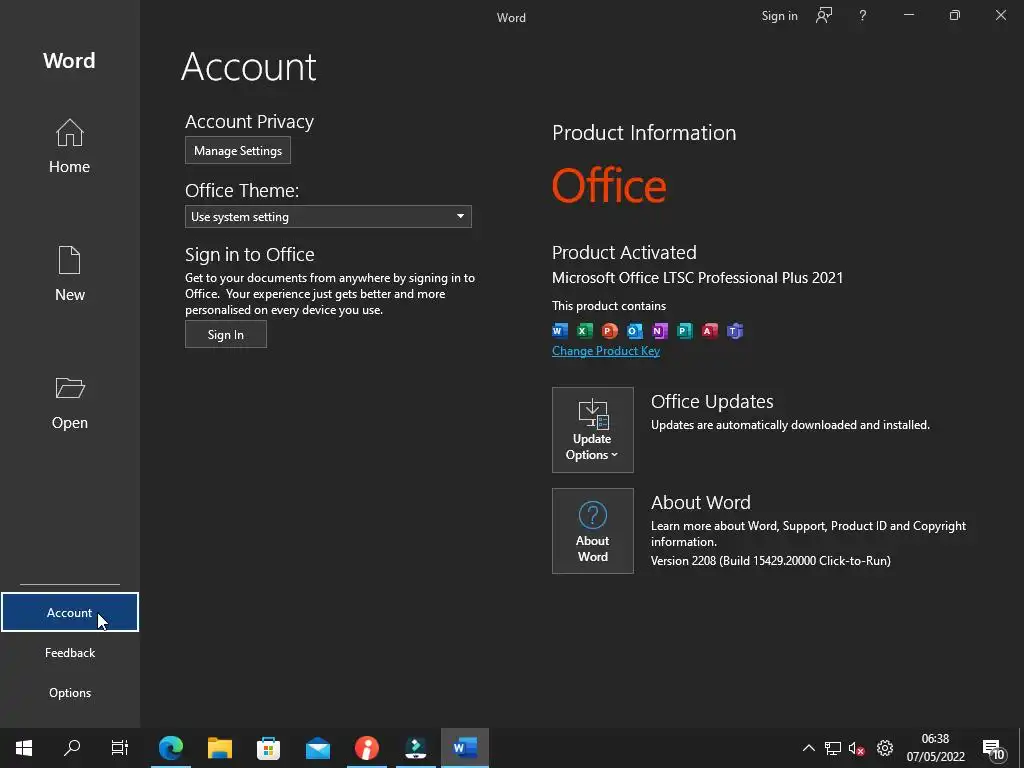Open Word Options from sidebar
The image size is (1024, 768).
click(x=70, y=692)
